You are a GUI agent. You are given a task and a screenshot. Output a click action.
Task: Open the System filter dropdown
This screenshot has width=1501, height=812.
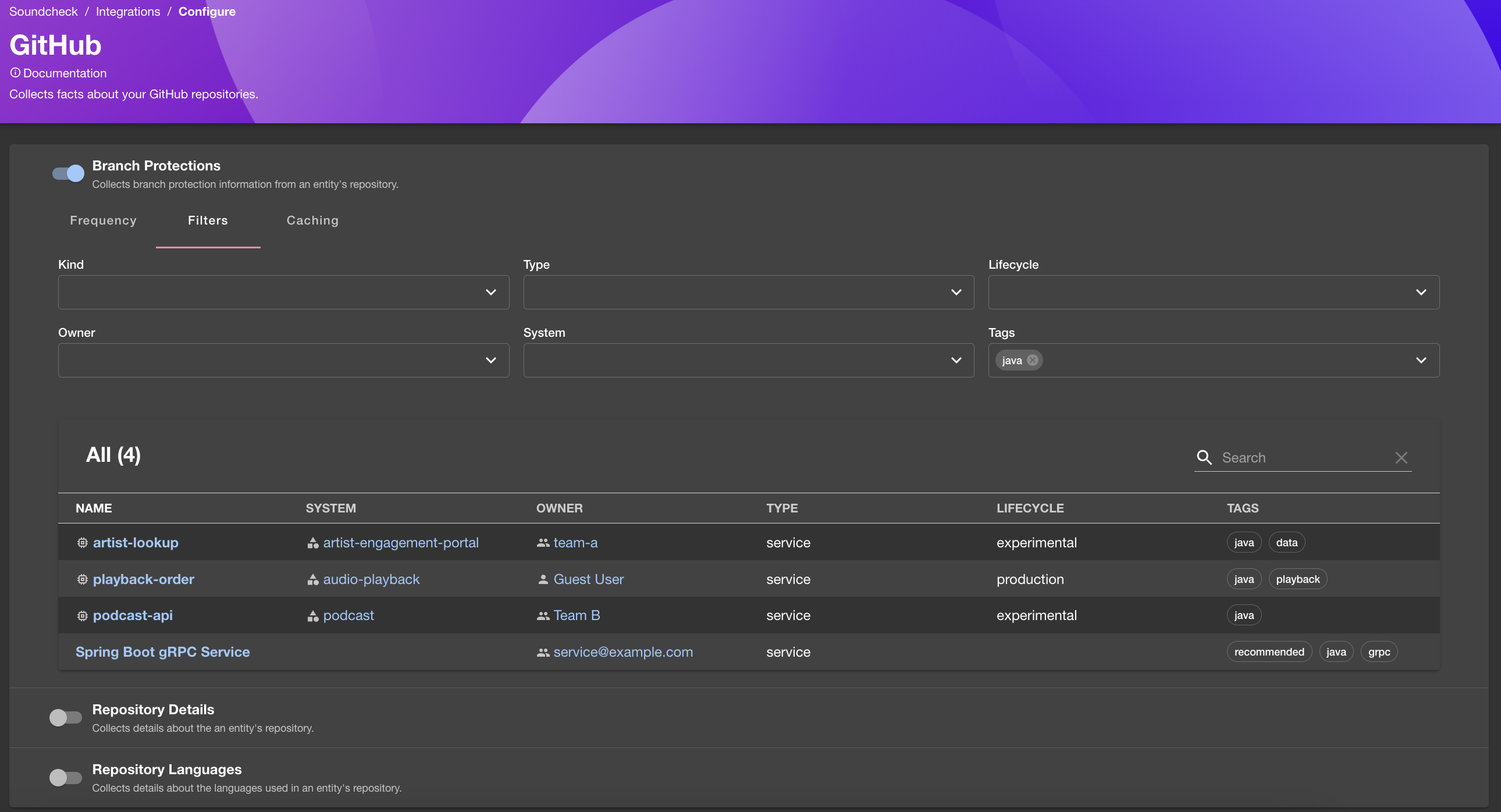pyautogui.click(x=749, y=361)
